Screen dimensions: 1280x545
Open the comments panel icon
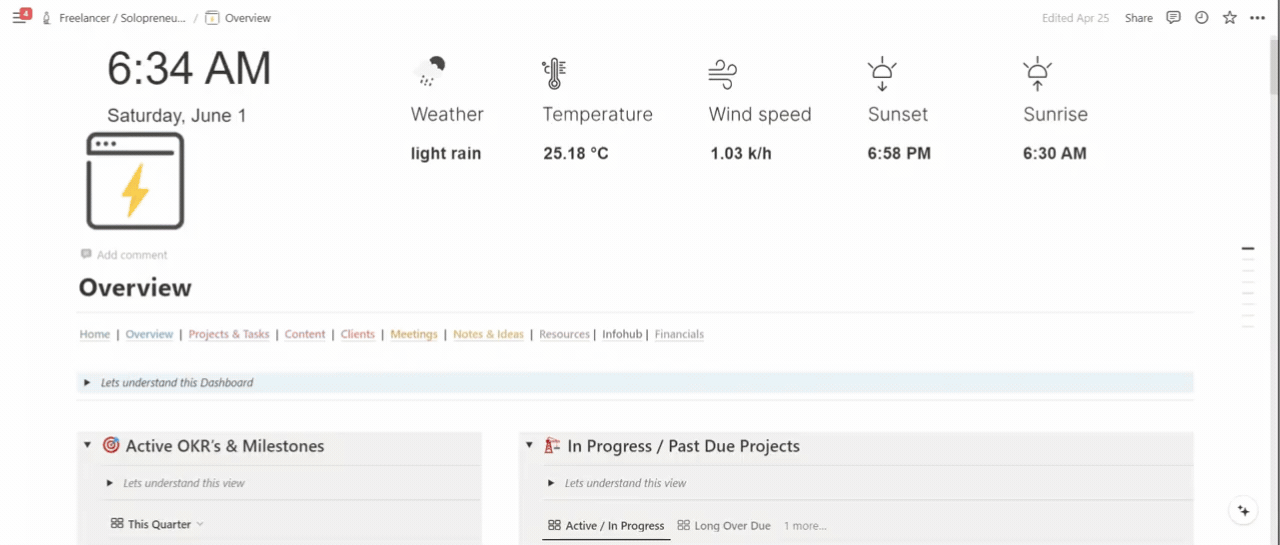(1173, 18)
